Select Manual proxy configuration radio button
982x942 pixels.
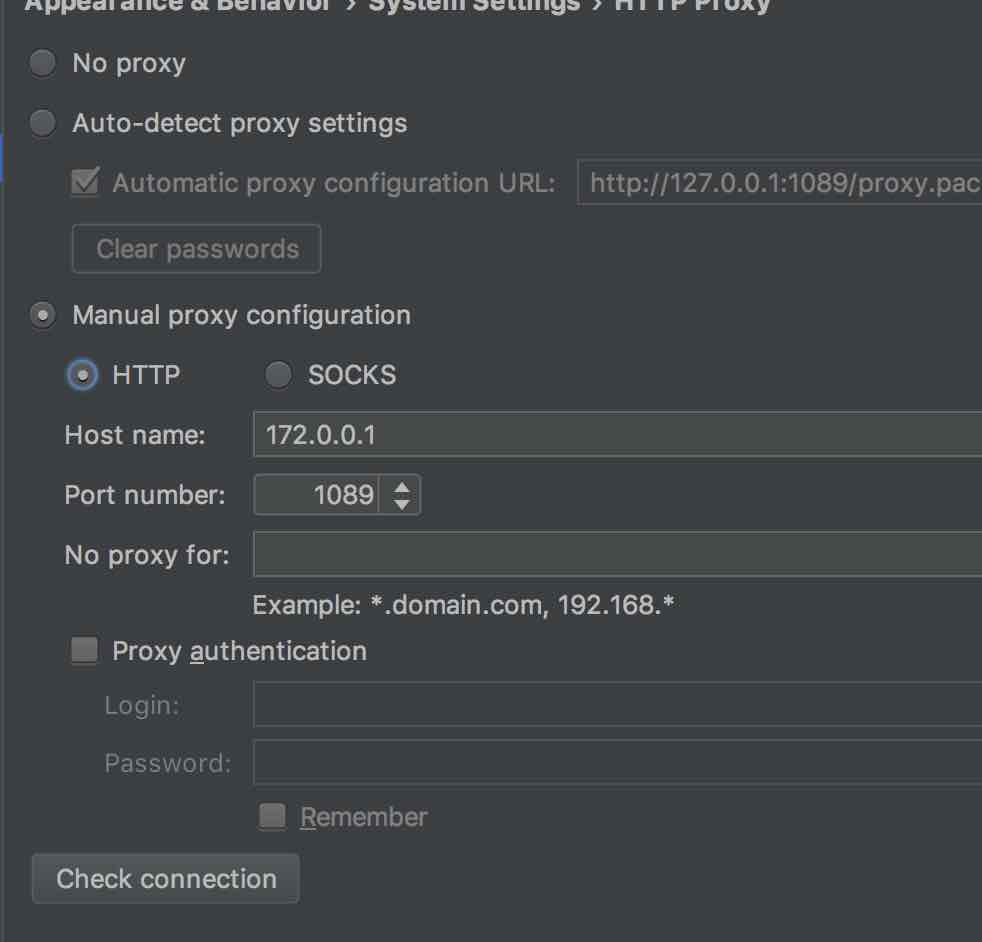43,315
